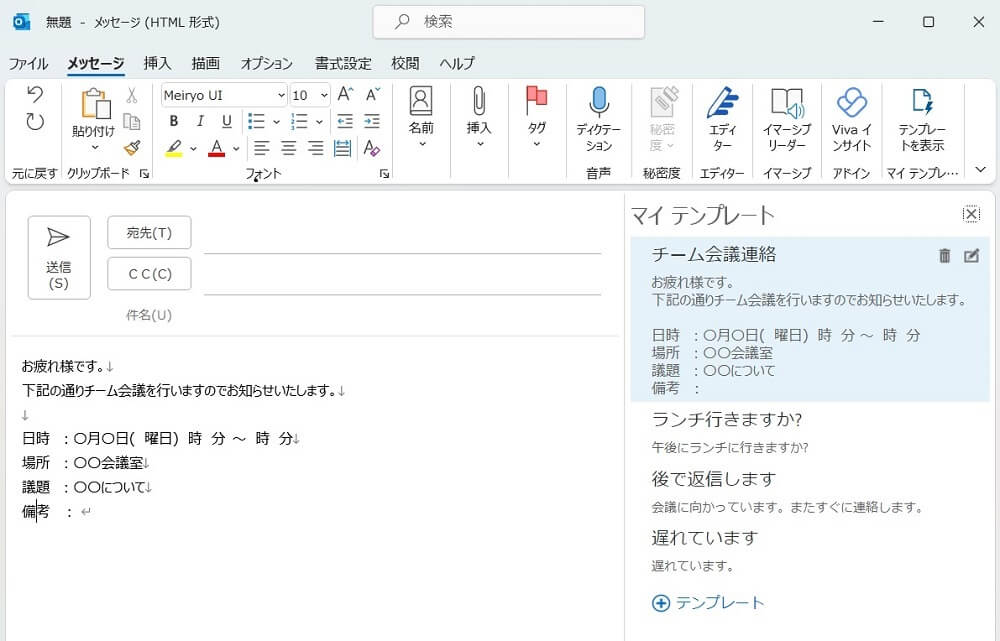Select the Format Painter brush icon
Viewport: 1000px width, 641px height.
132,148
